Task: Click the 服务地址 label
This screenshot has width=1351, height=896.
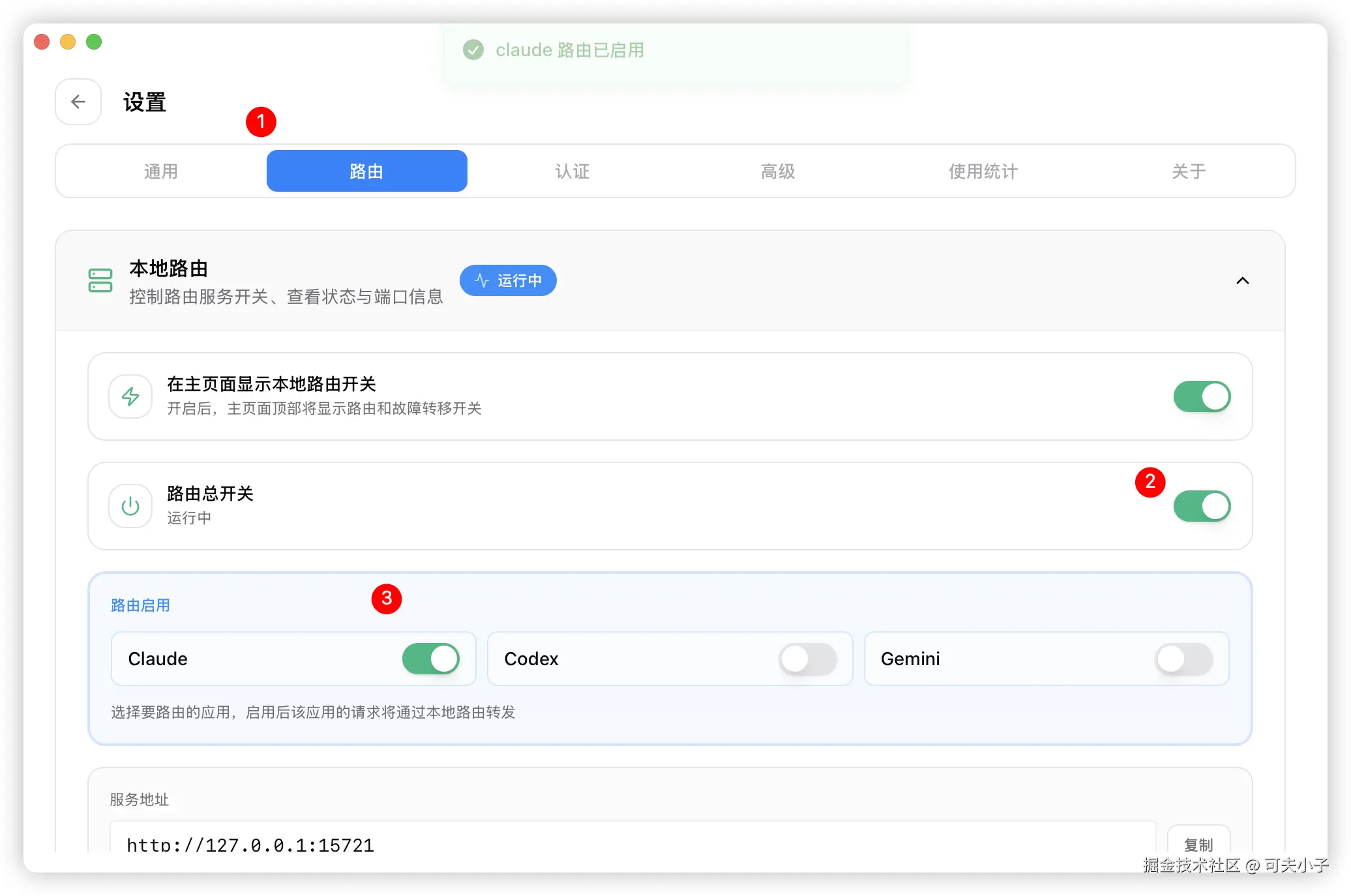Action: [x=140, y=799]
